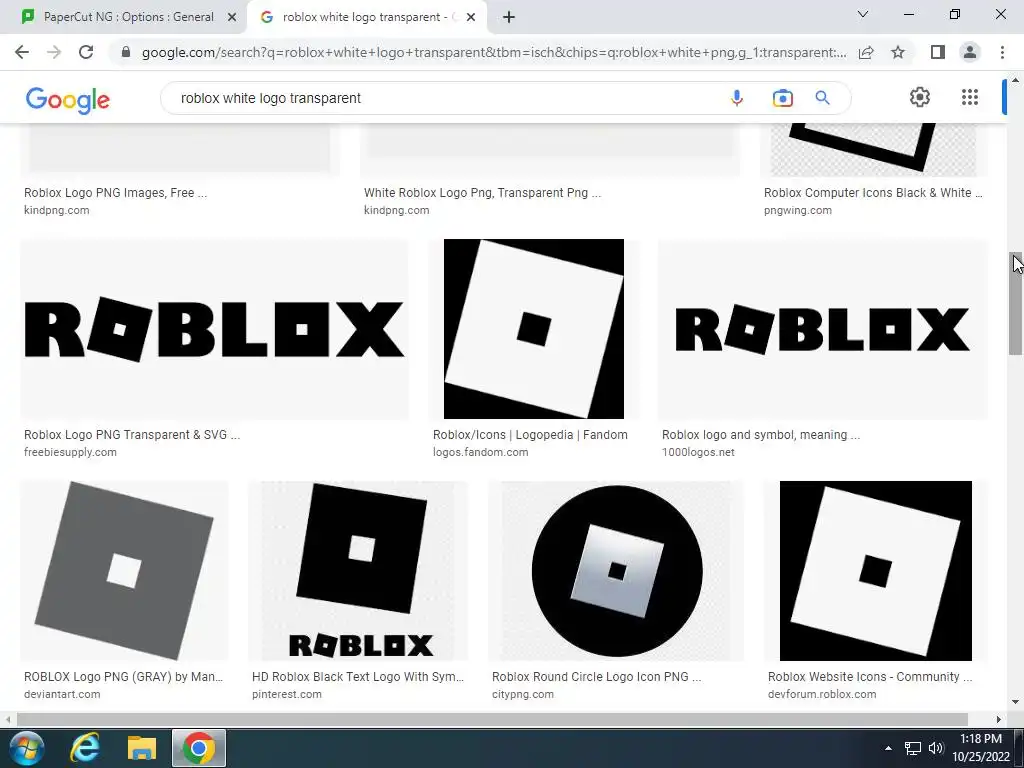Image resolution: width=1024 pixels, height=768 pixels.
Task: Reload the current page
Action: [86, 52]
